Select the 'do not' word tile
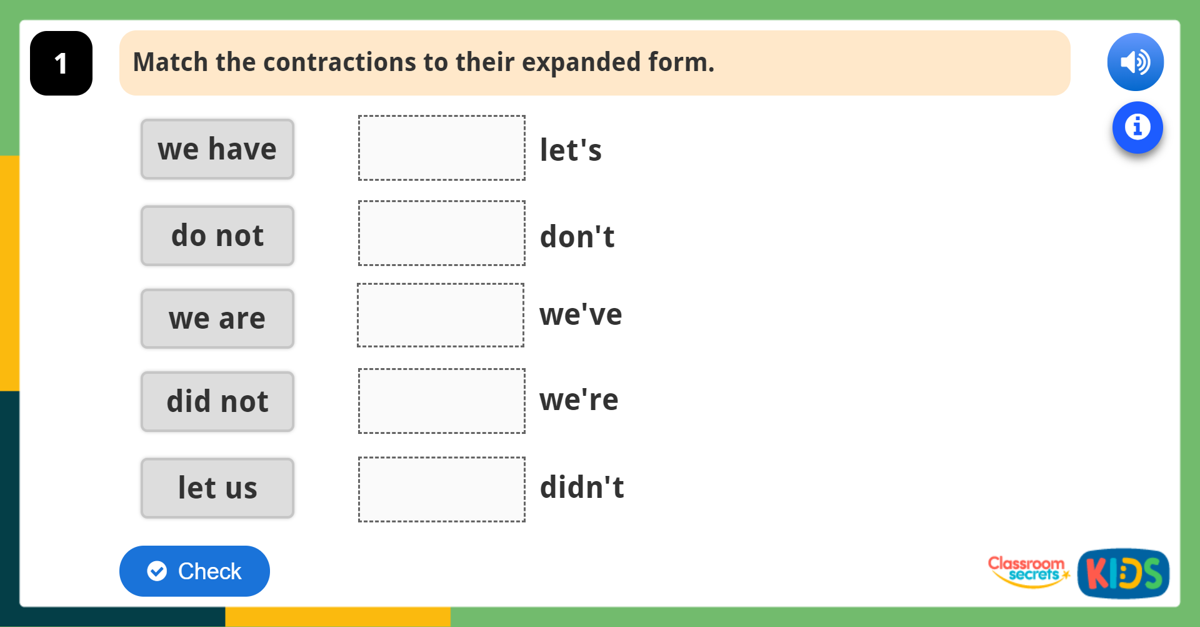1200x627 pixels. [217, 236]
